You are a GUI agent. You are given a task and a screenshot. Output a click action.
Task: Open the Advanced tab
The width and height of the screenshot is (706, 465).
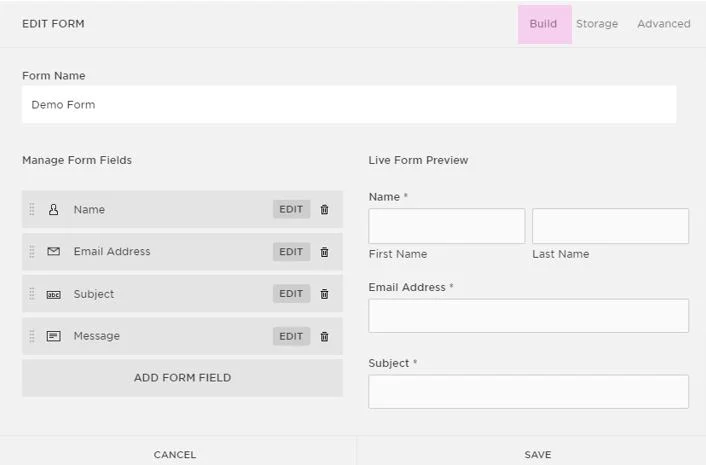pyautogui.click(x=664, y=24)
